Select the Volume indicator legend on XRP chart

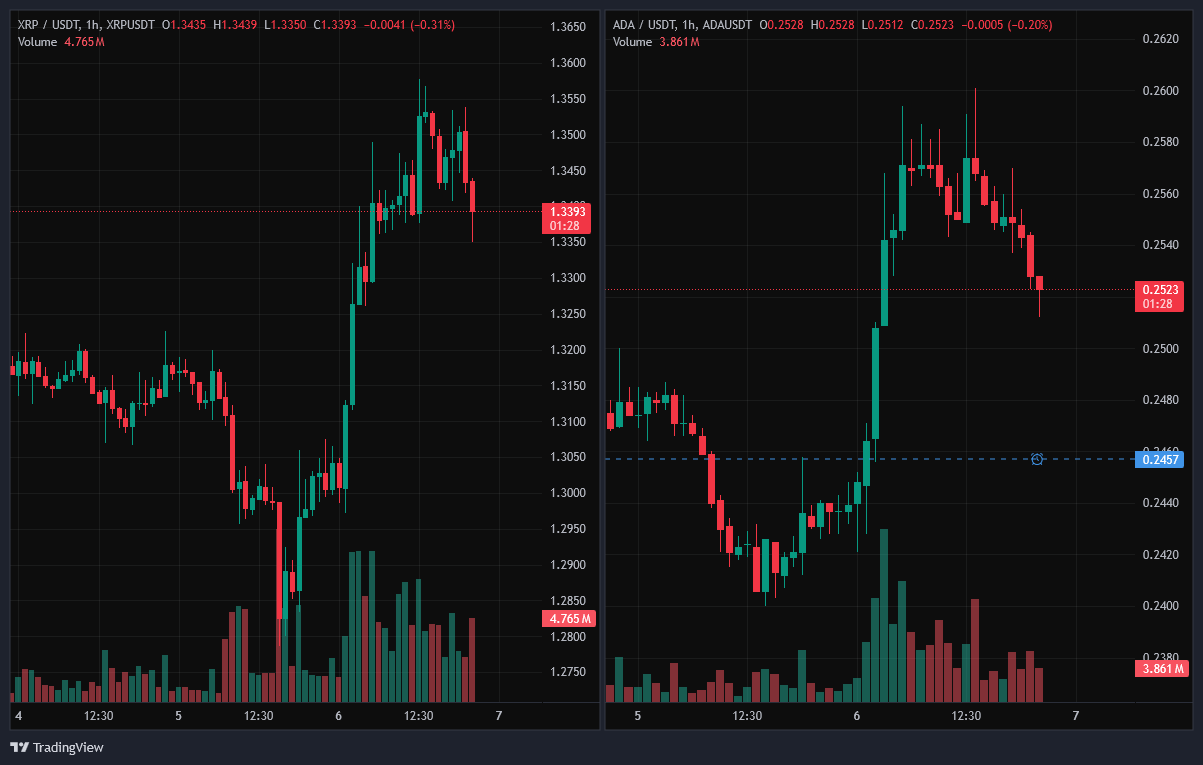click(x=61, y=41)
